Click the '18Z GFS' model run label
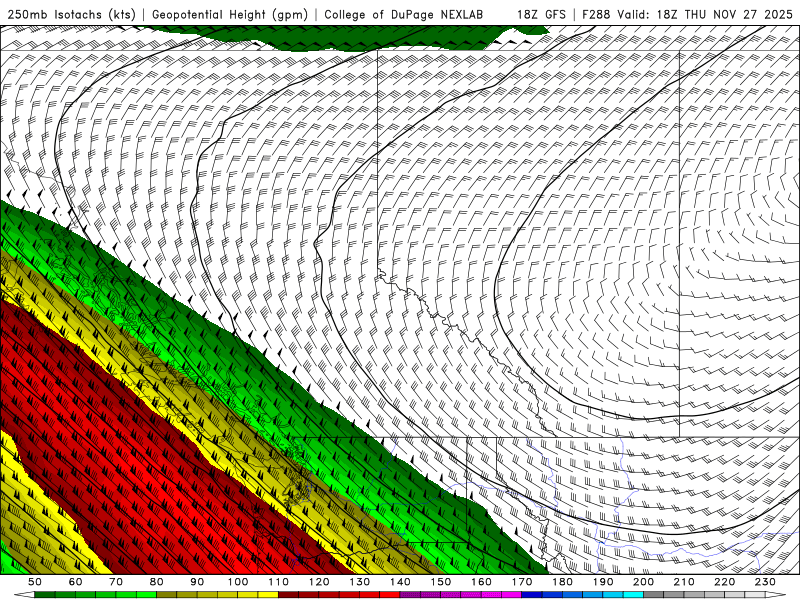This screenshot has width=800, height=600. (541, 15)
